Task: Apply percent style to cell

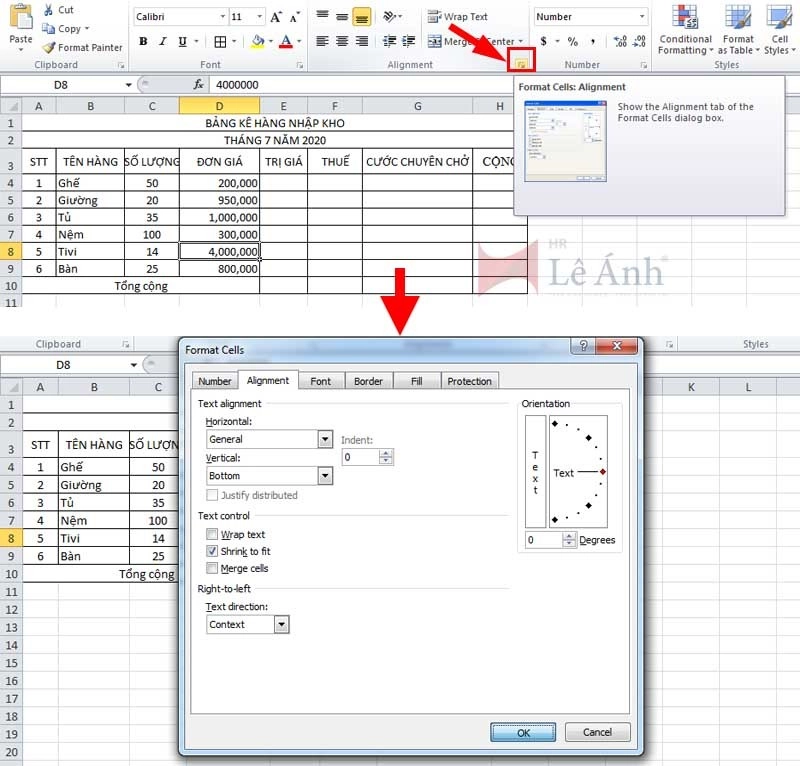Action: tap(573, 41)
